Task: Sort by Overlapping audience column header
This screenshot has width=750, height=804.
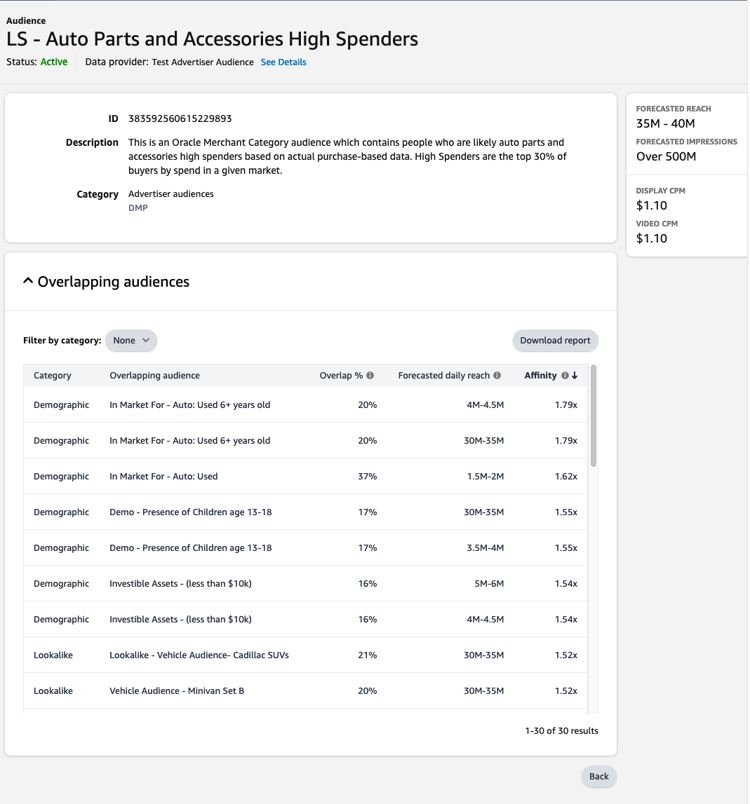Action: (154, 376)
